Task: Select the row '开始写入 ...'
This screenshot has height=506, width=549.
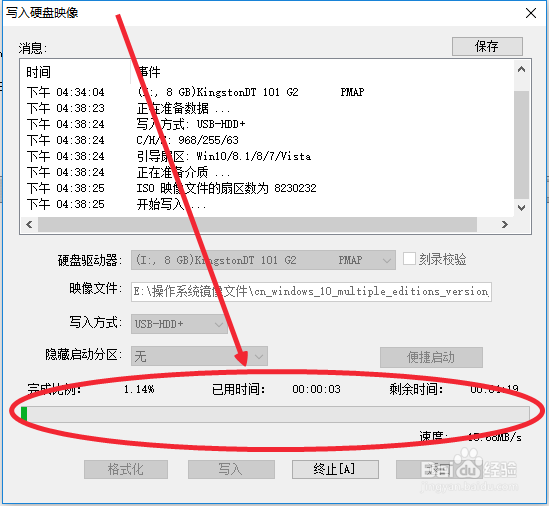Action: coord(268,204)
